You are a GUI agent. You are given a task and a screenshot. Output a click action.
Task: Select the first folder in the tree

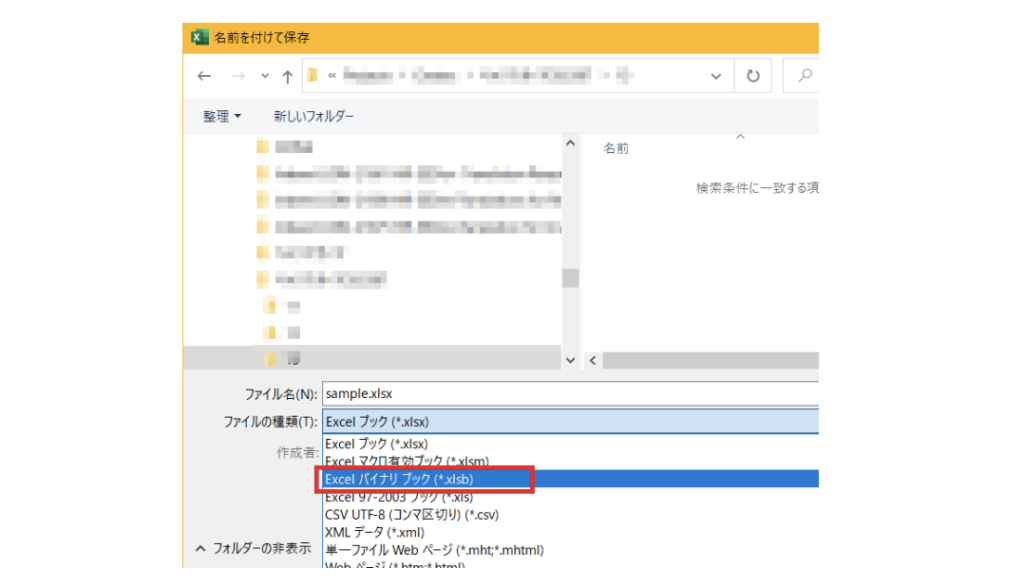point(285,147)
